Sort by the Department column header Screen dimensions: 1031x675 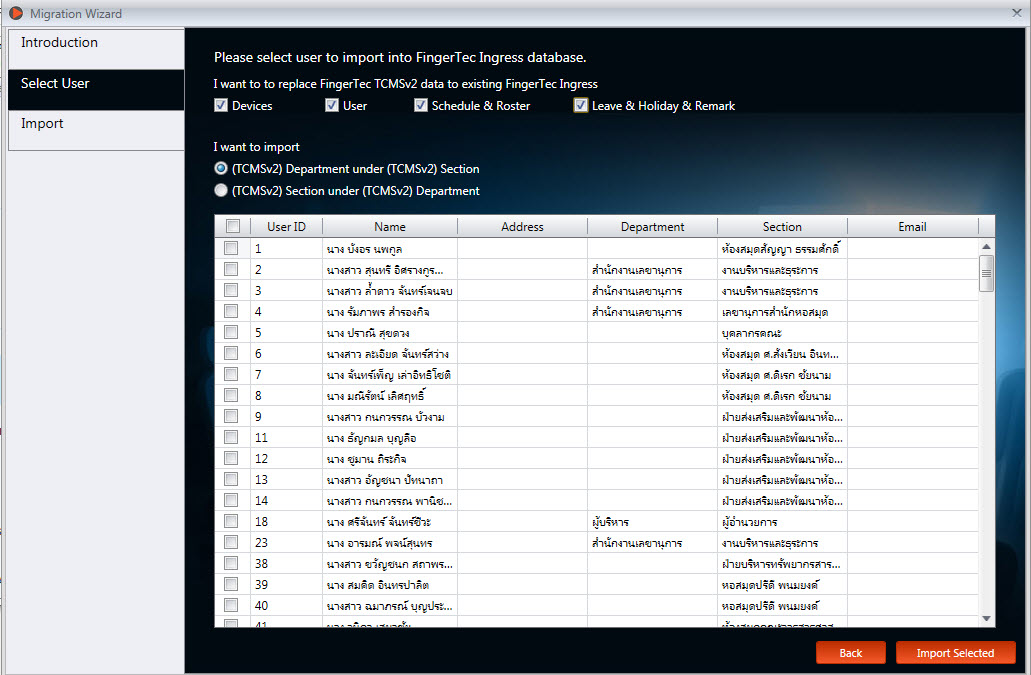tap(652, 227)
